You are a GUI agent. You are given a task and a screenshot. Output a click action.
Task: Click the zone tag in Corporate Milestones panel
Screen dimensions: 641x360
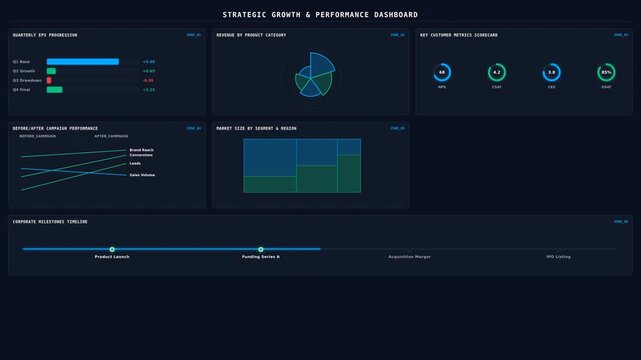[x=621, y=221]
